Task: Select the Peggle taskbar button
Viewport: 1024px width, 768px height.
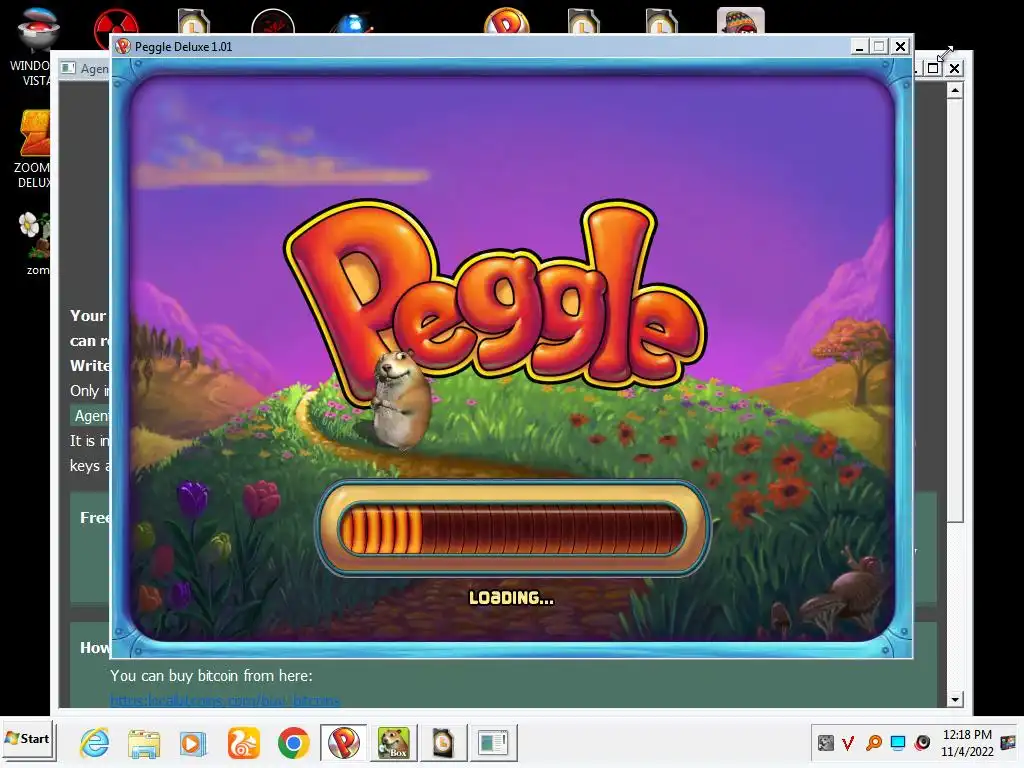Action: coord(344,743)
